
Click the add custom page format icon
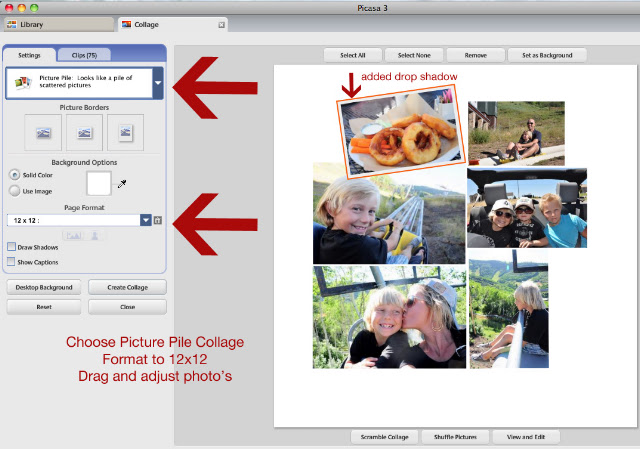pos(158,220)
